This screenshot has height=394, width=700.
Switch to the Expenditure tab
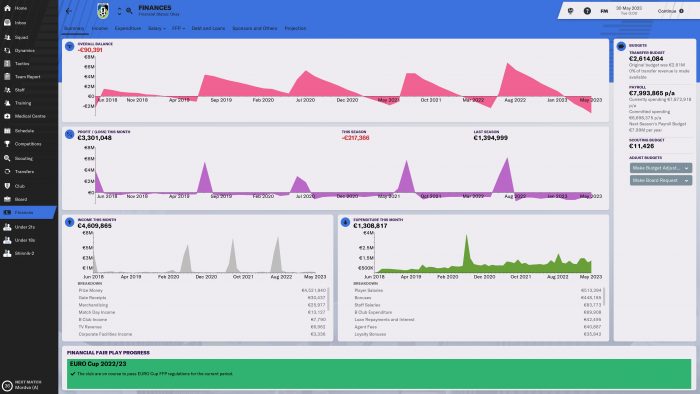coord(128,28)
